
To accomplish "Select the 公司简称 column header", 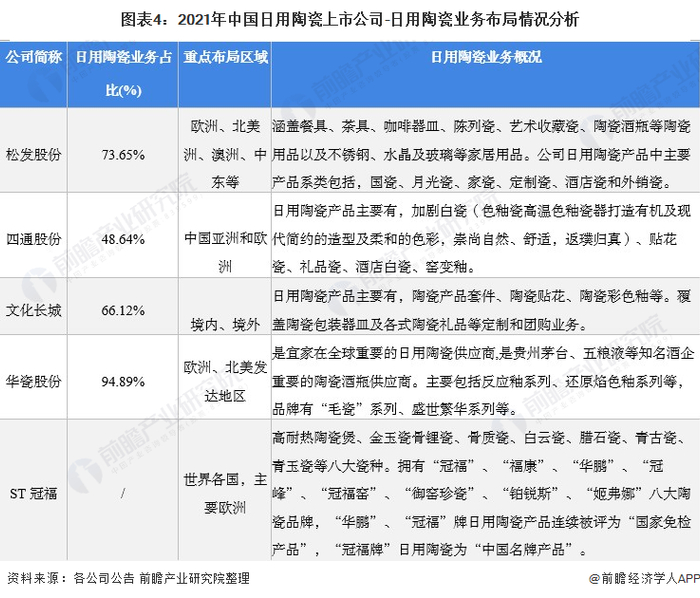I will 33,75.
